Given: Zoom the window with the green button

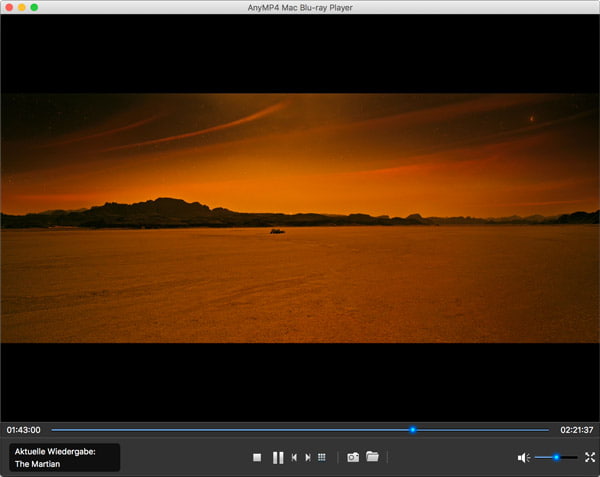Looking at the screenshot, I should coord(34,7).
